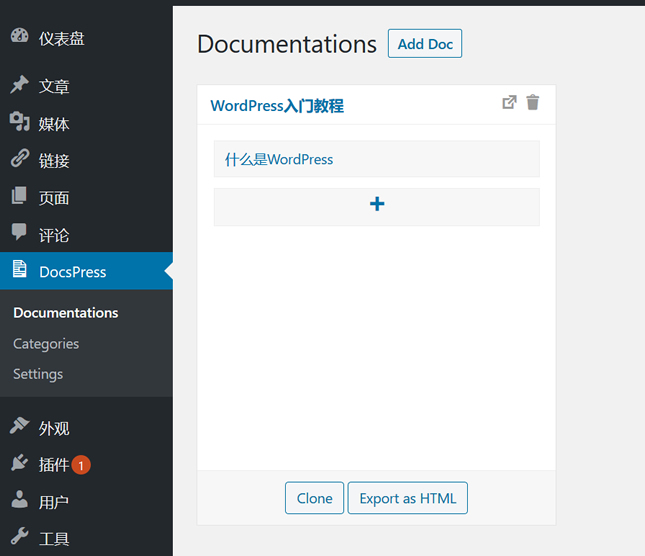645x556 pixels.
Task: Click the Add Doc button
Action: (425, 44)
